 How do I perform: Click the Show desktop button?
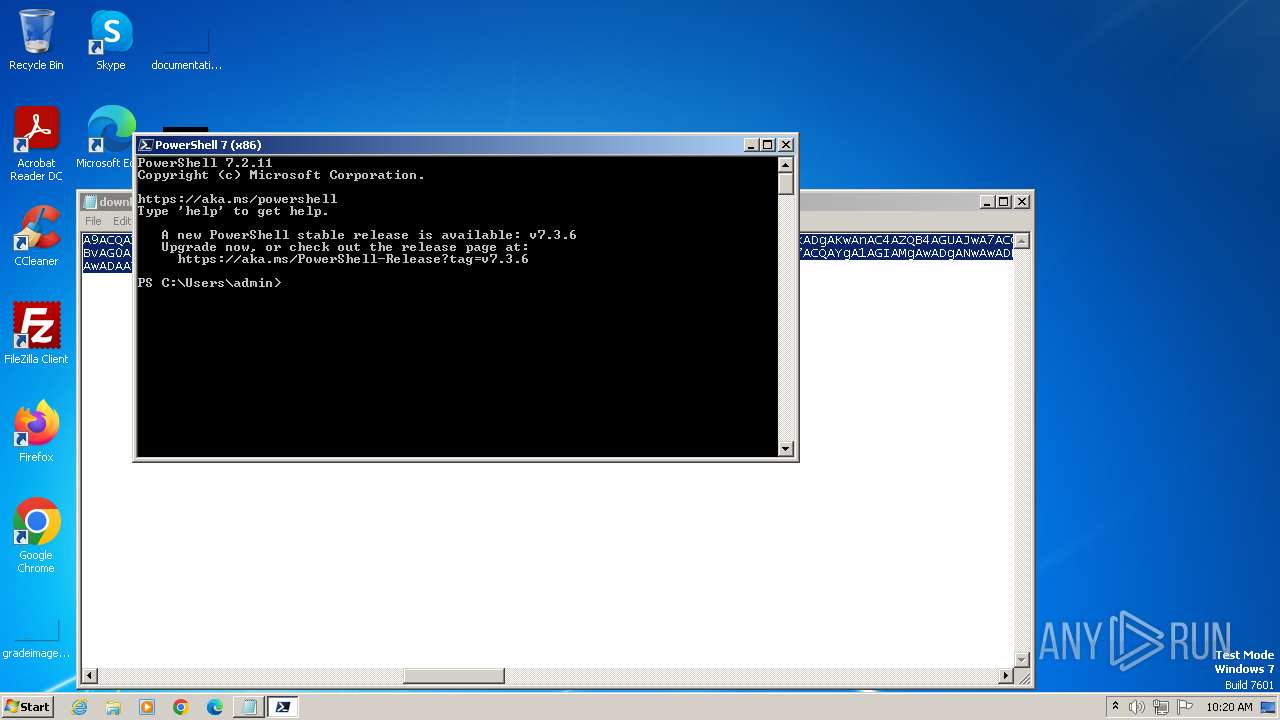[x=1269, y=707]
